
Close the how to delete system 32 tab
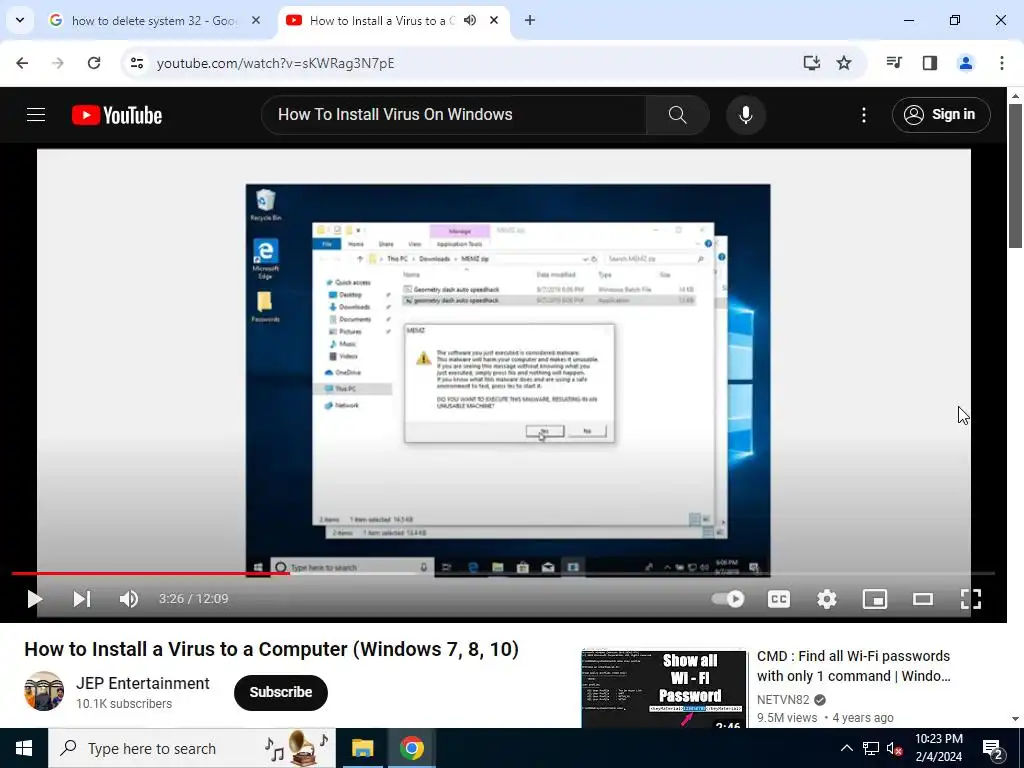tap(256, 20)
